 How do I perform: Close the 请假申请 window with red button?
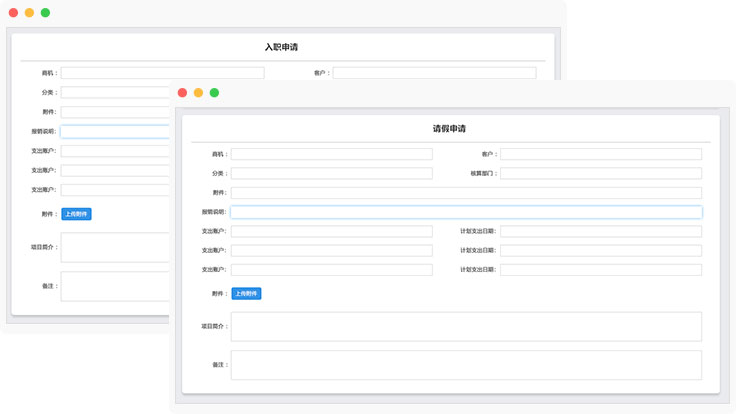(x=182, y=93)
